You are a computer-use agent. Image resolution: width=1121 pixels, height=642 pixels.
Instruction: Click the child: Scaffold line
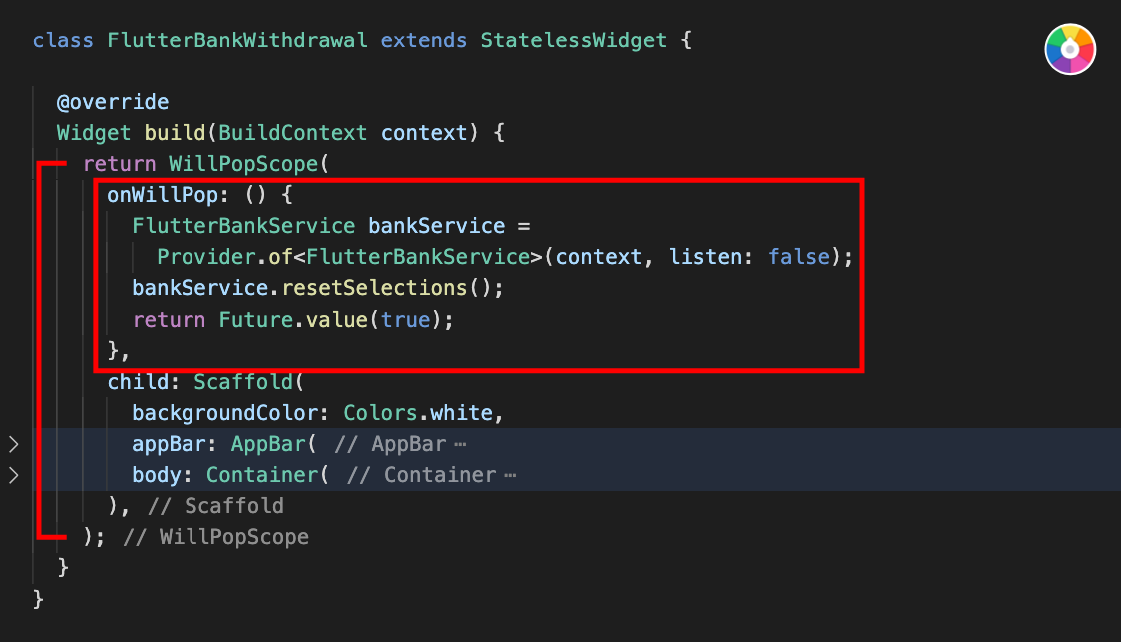(x=205, y=382)
